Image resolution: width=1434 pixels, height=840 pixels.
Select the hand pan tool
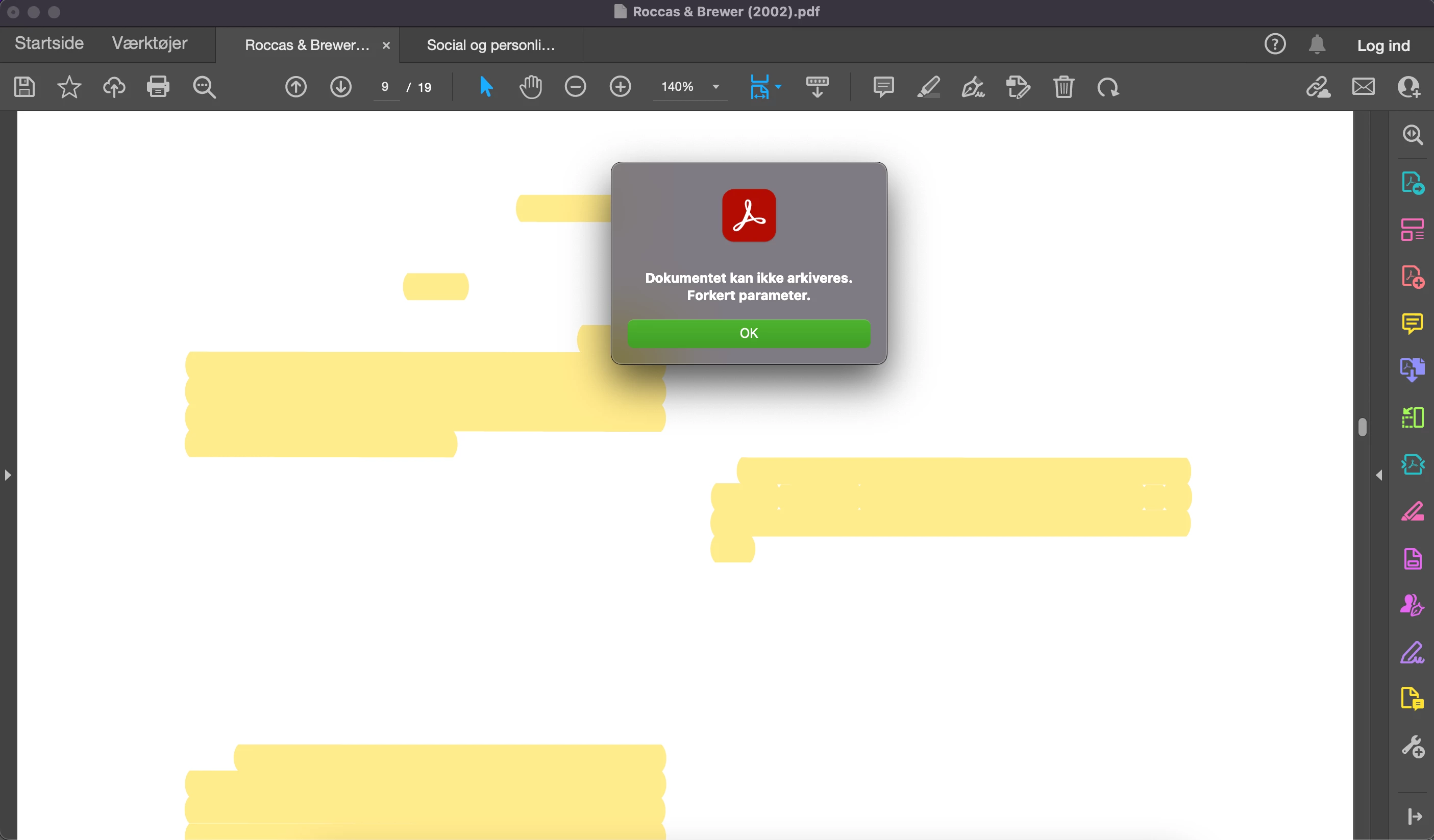(x=530, y=87)
